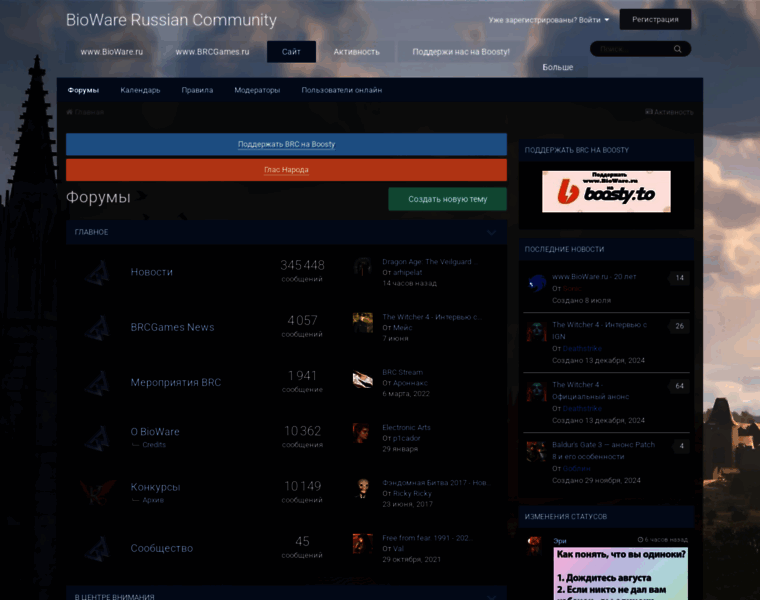Open the BRCGames News forum link
Image resolution: width=760 pixels, height=600 pixels.
[x=173, y=328]
